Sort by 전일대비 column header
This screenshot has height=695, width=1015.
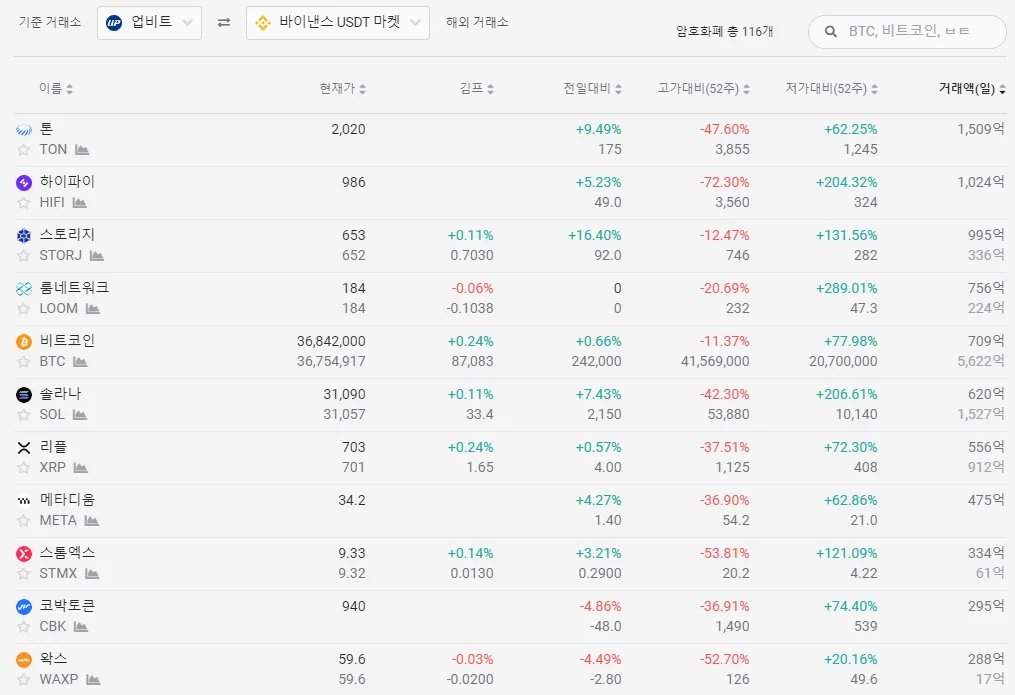[x=592, y=88]
